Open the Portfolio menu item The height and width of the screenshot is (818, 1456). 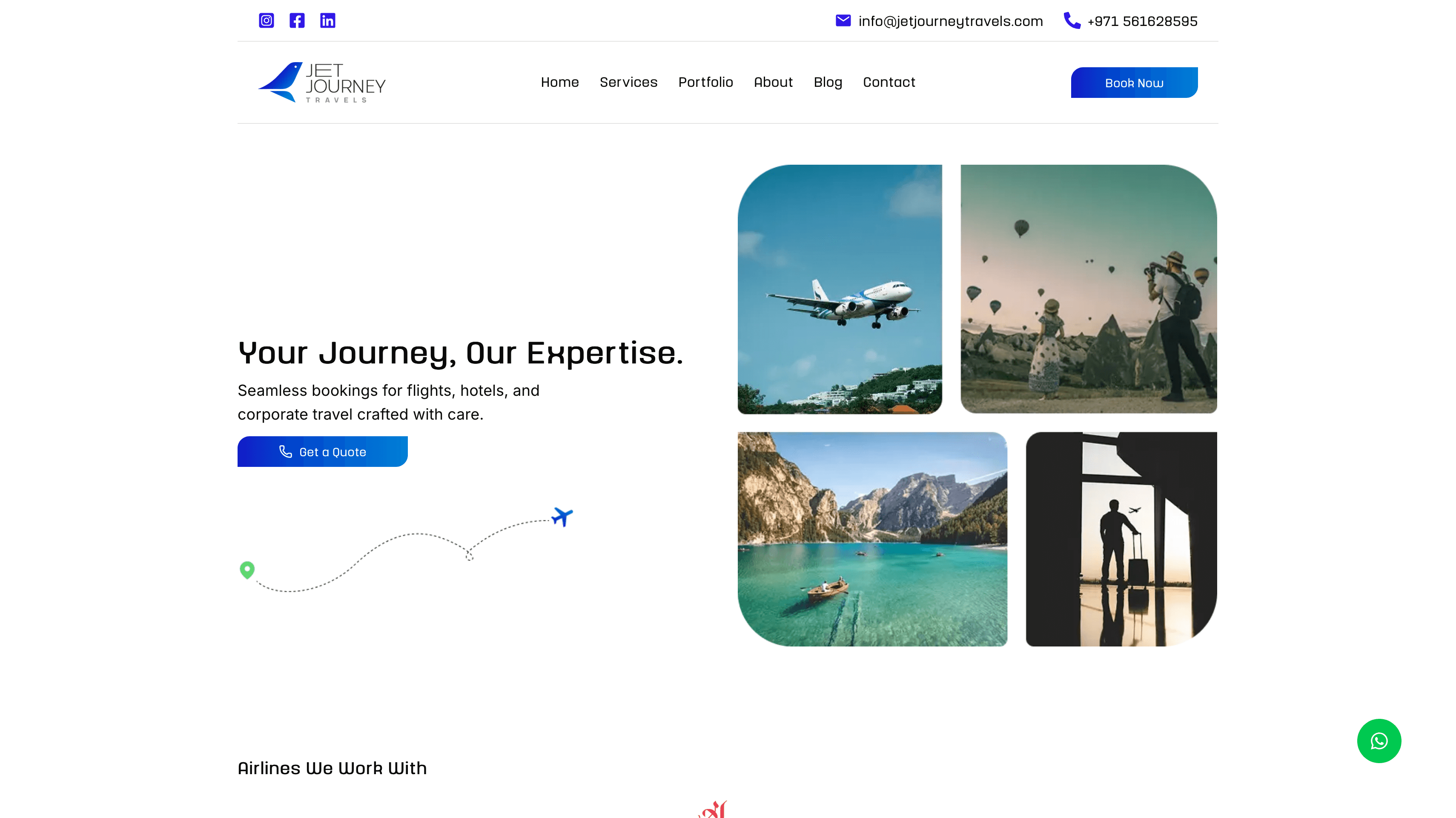[x=705, y=82]
